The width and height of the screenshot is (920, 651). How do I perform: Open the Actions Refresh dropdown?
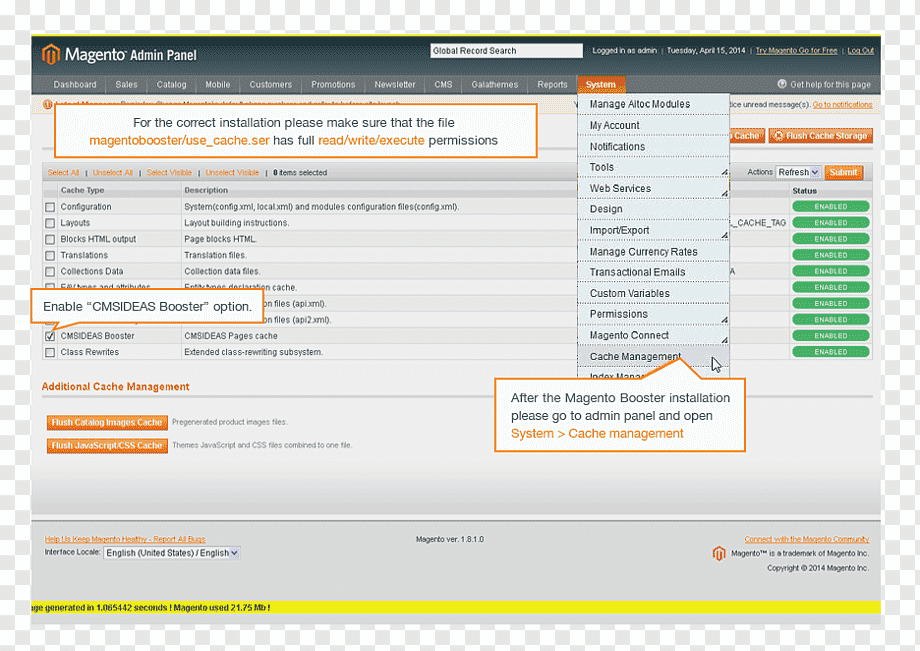click(x=798, y=172)
